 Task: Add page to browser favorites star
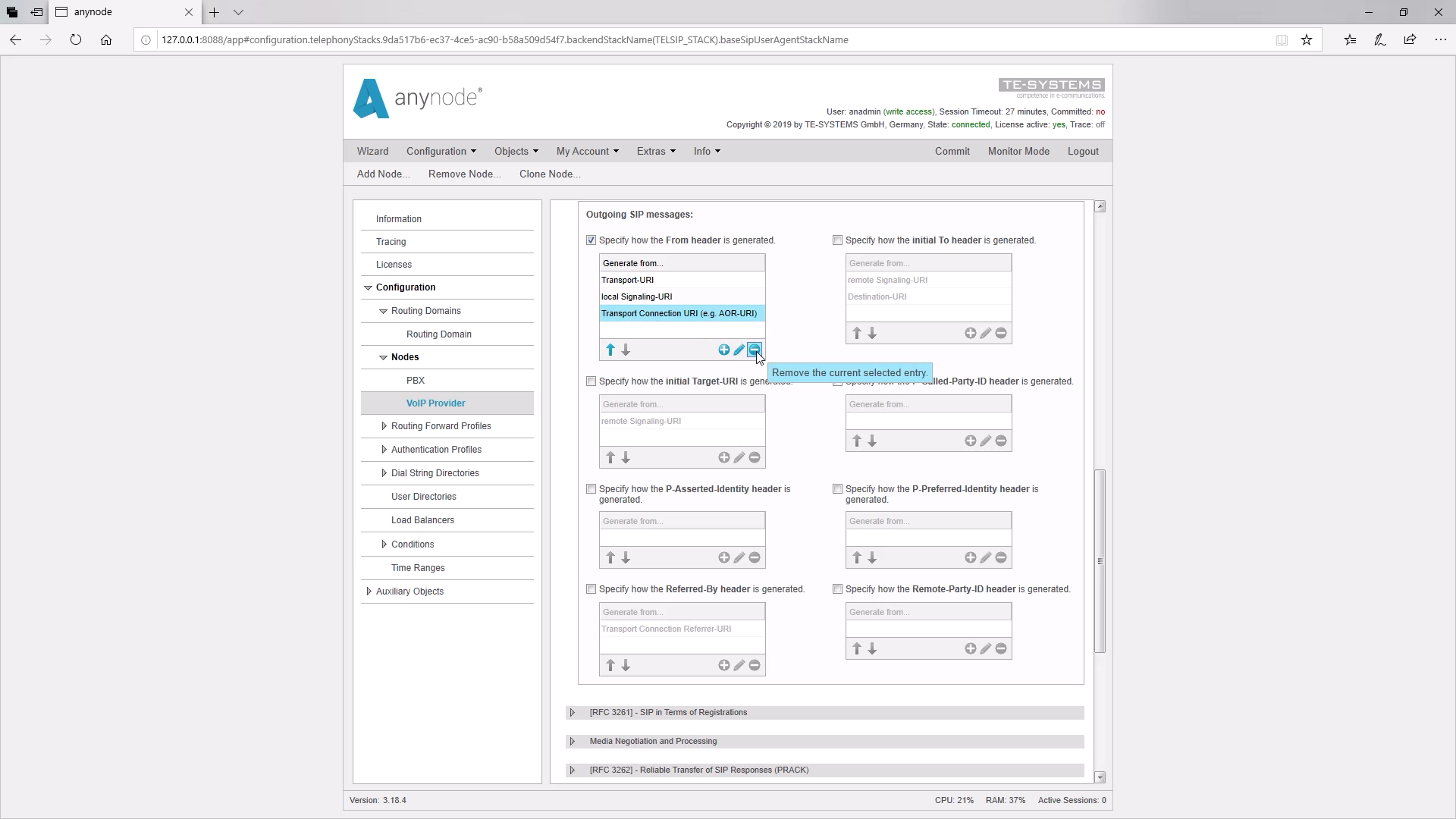[1307, 39]
